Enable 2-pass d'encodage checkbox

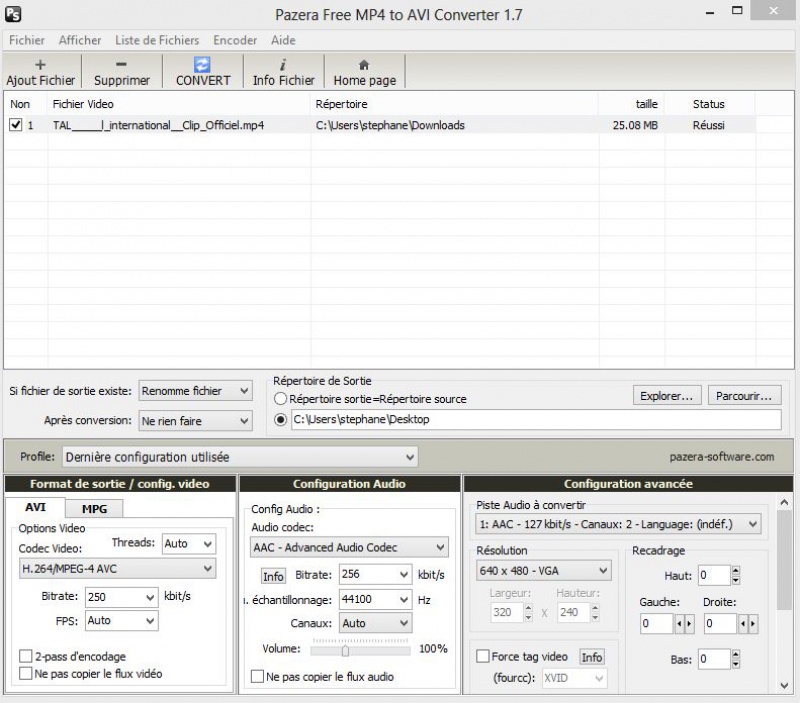point(26,656)
